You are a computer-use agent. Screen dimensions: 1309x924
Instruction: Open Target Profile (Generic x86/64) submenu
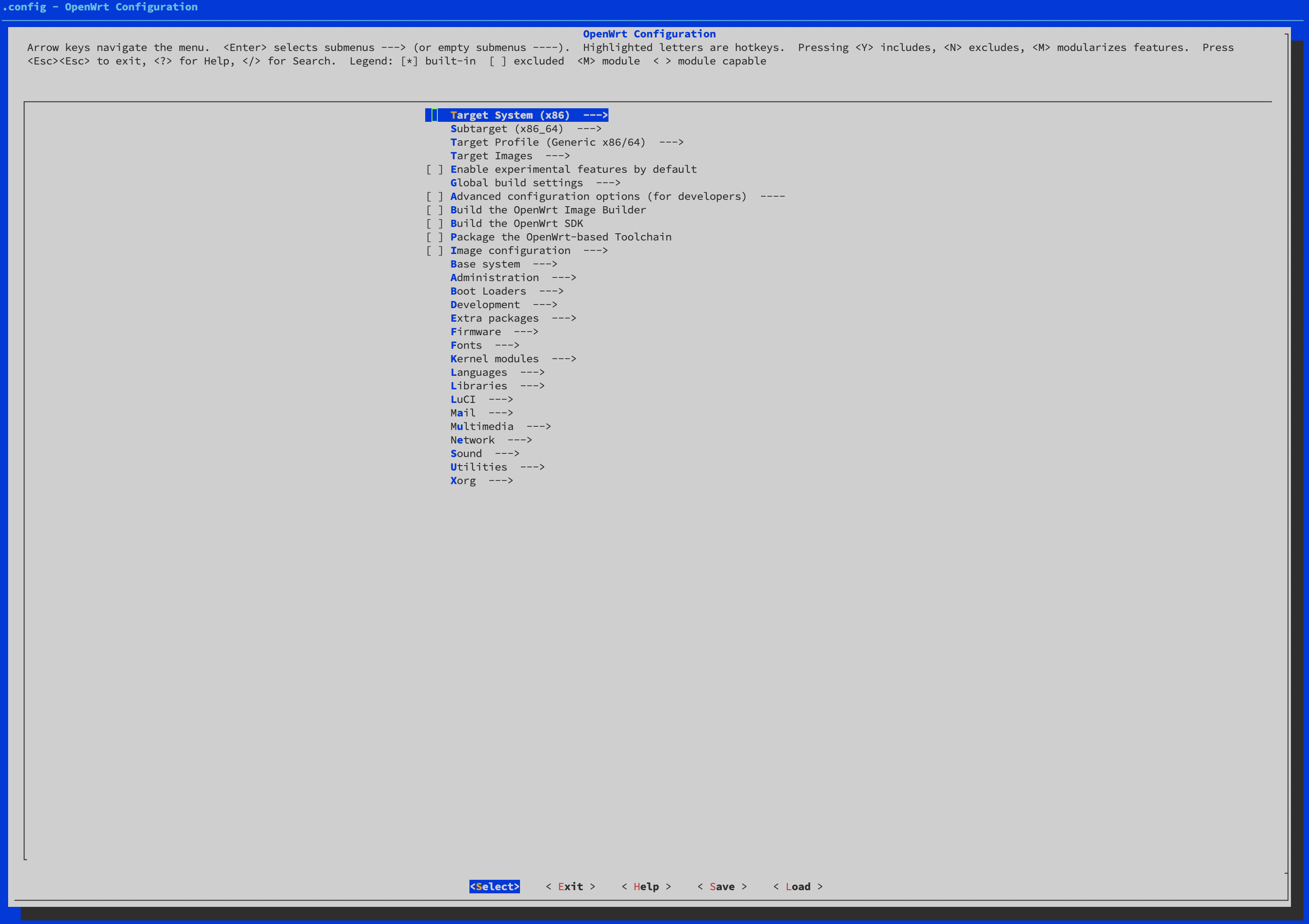(566, 143)
